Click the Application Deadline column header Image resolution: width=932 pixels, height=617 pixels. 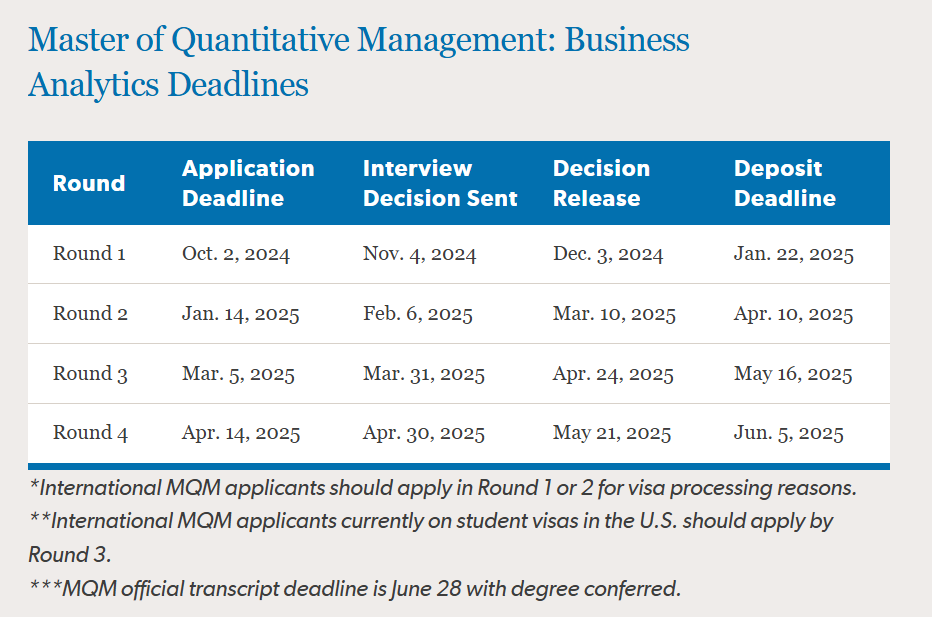coord(248,183)
